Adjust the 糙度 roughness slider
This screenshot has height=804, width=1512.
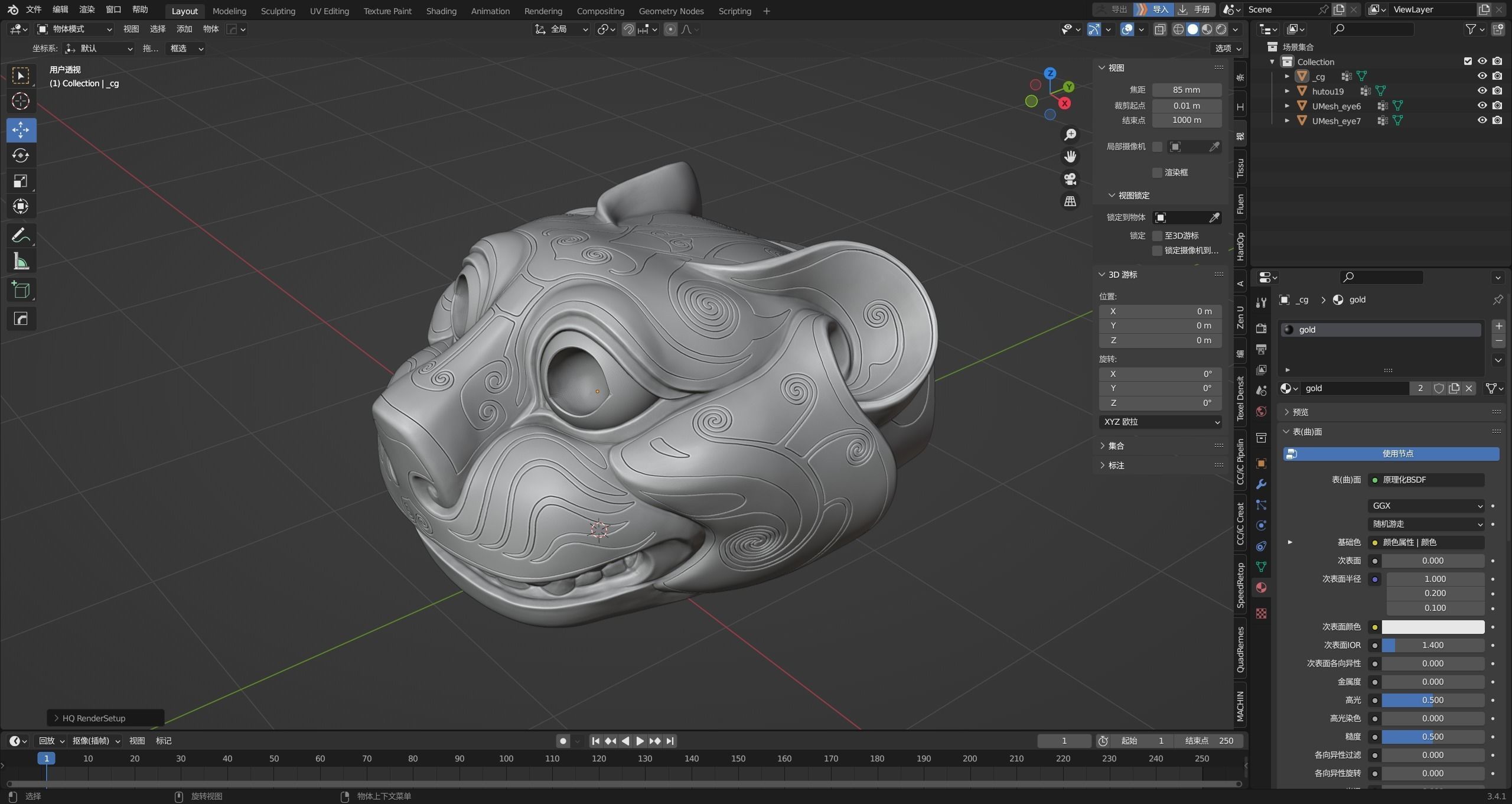pyautogui.click(x=1433, y=737)
